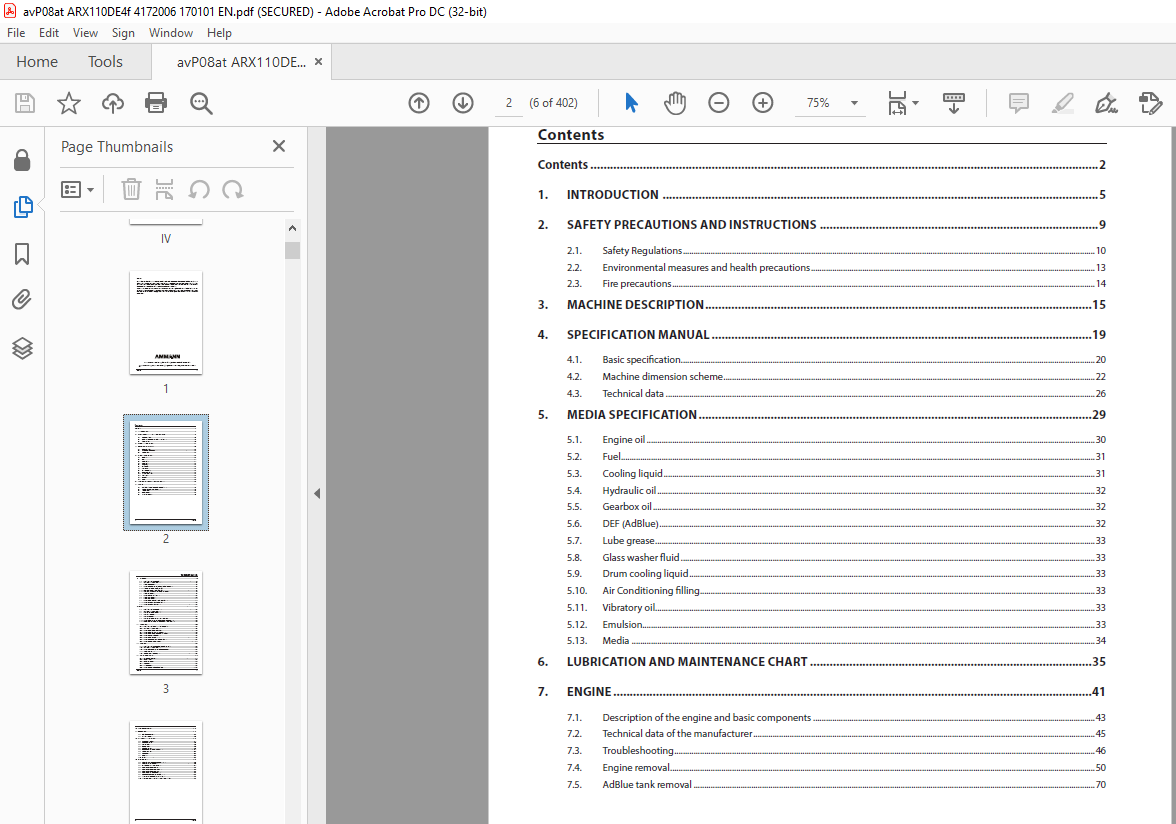1176x824 pixels.
Task: Click INTRODUCTION contents entry
Action: click(x=821, y=194)
